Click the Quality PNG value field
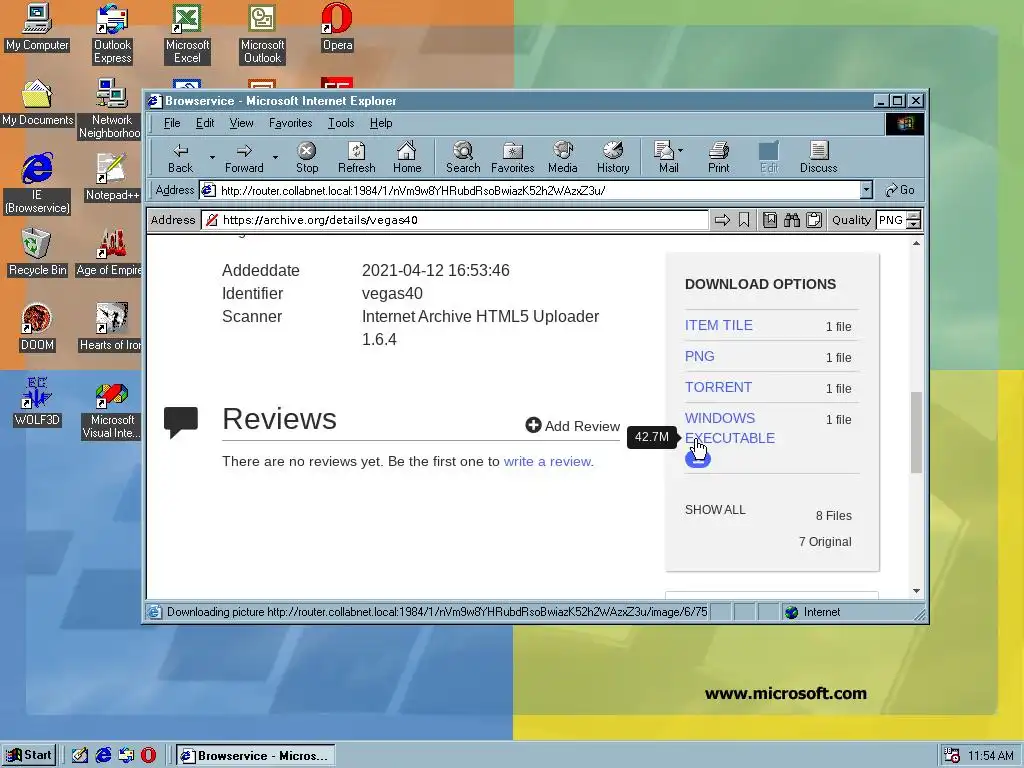Image resolution: width=1024 pixels, height=768 pixels. (x=891, y=220)
